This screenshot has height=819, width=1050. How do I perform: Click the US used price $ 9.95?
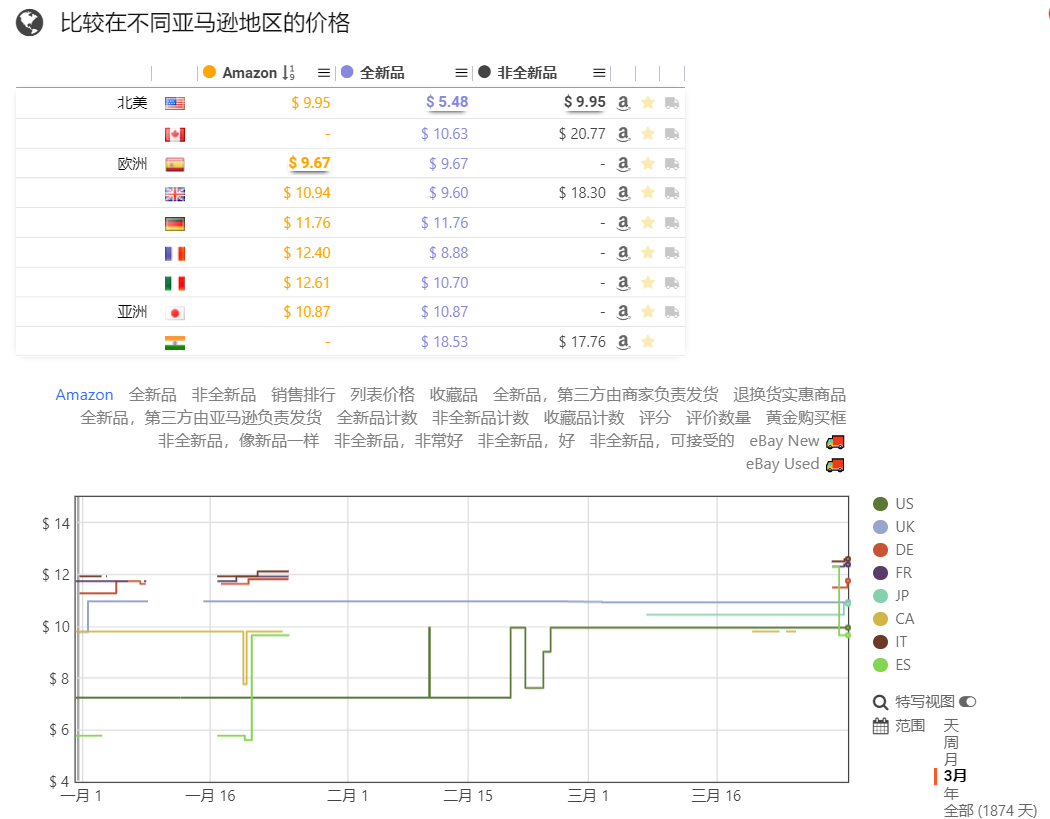[585, 102]
